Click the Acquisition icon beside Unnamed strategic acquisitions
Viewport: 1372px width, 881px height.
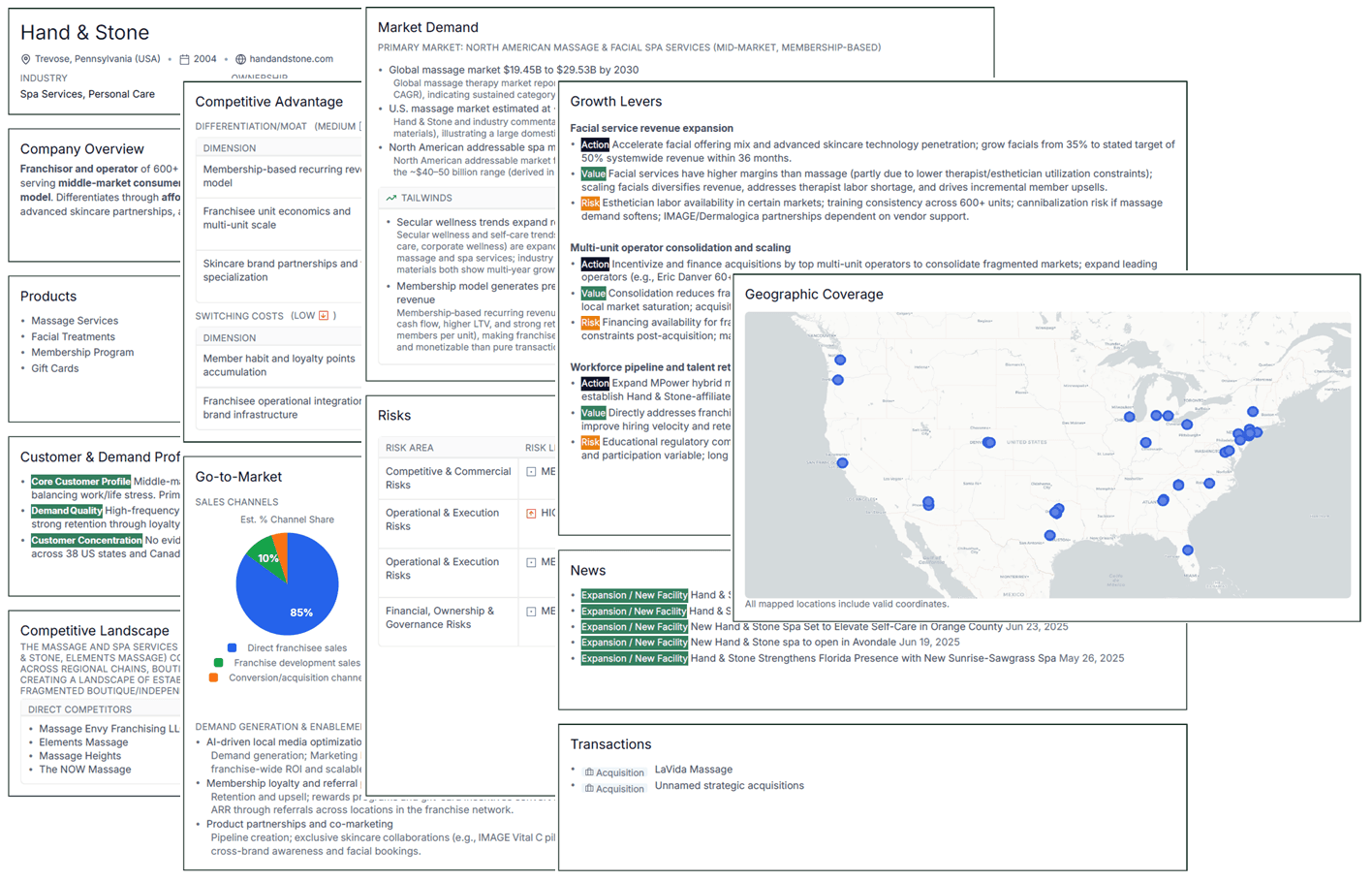(590, 788)
